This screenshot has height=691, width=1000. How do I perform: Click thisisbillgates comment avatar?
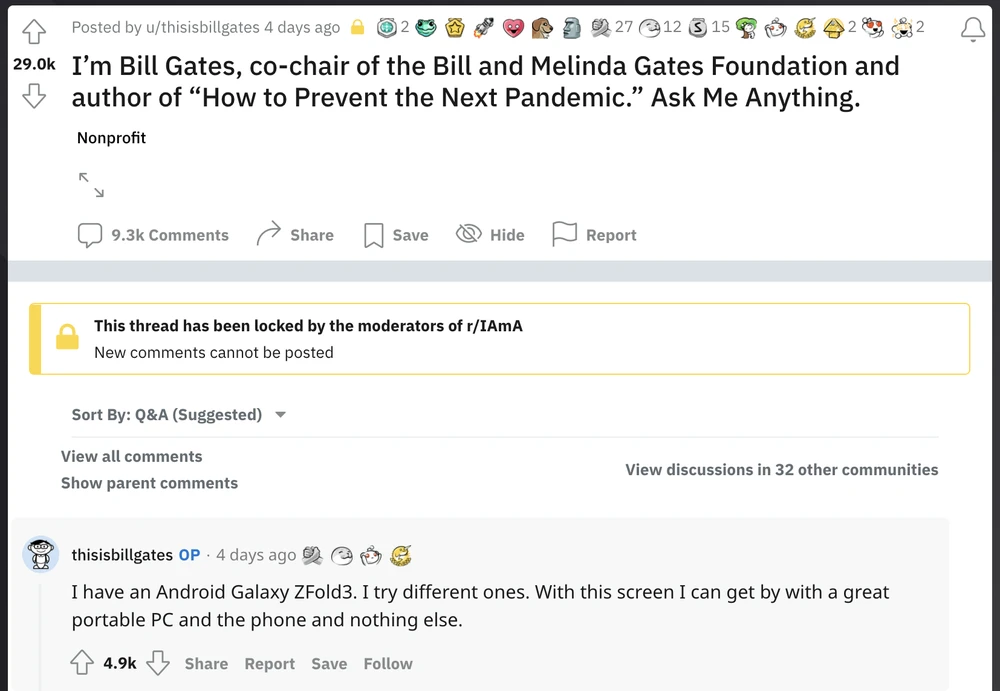[x=41, y=554]
